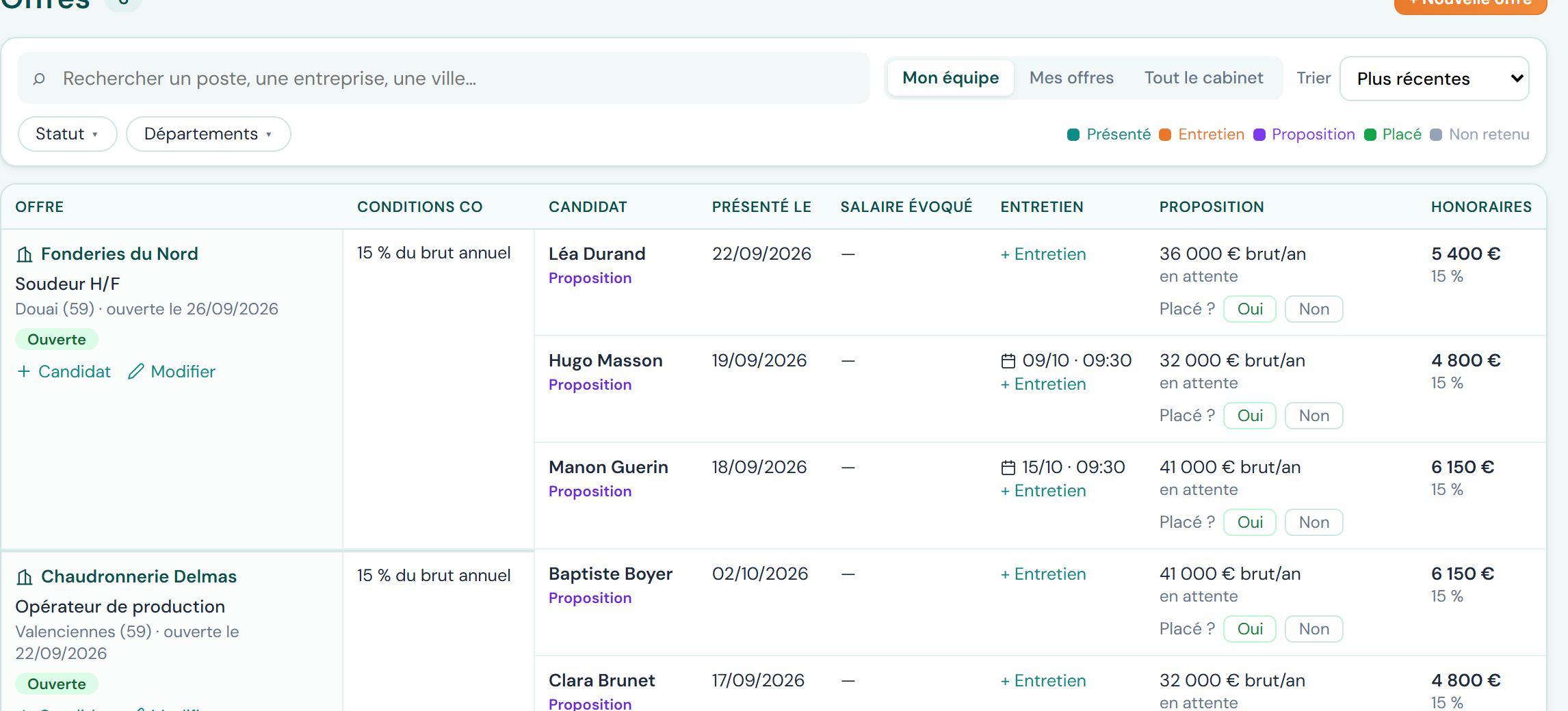Image resolution: width=1568 pixels, height=711 pixels.
Task: Open the Fonderies du Nord company link
Action: 120,254
